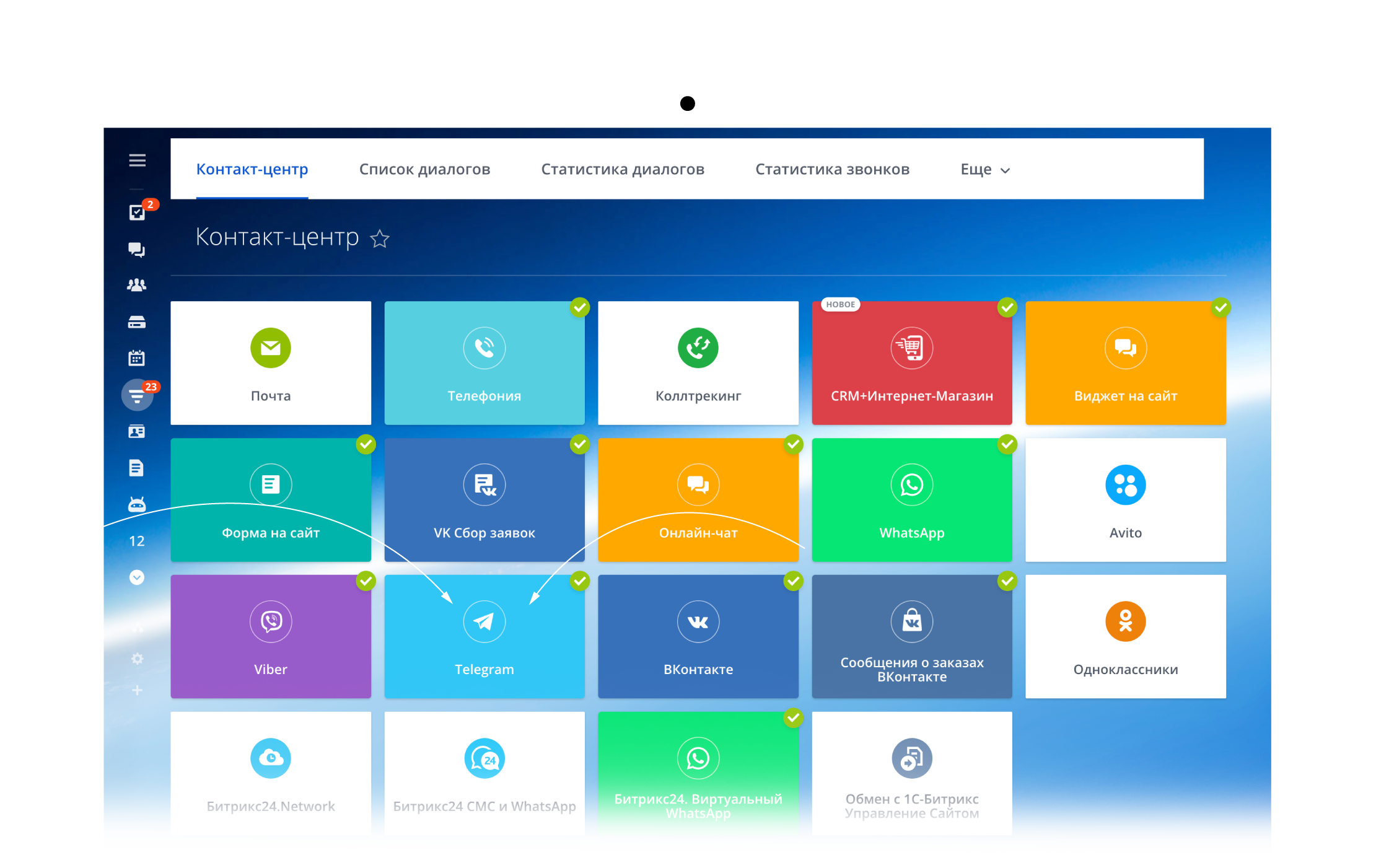Image resolution: width=1376 pixels, height=868 pixels.
Task: Open the Avito channel tile
Action: click(1125, 500)
